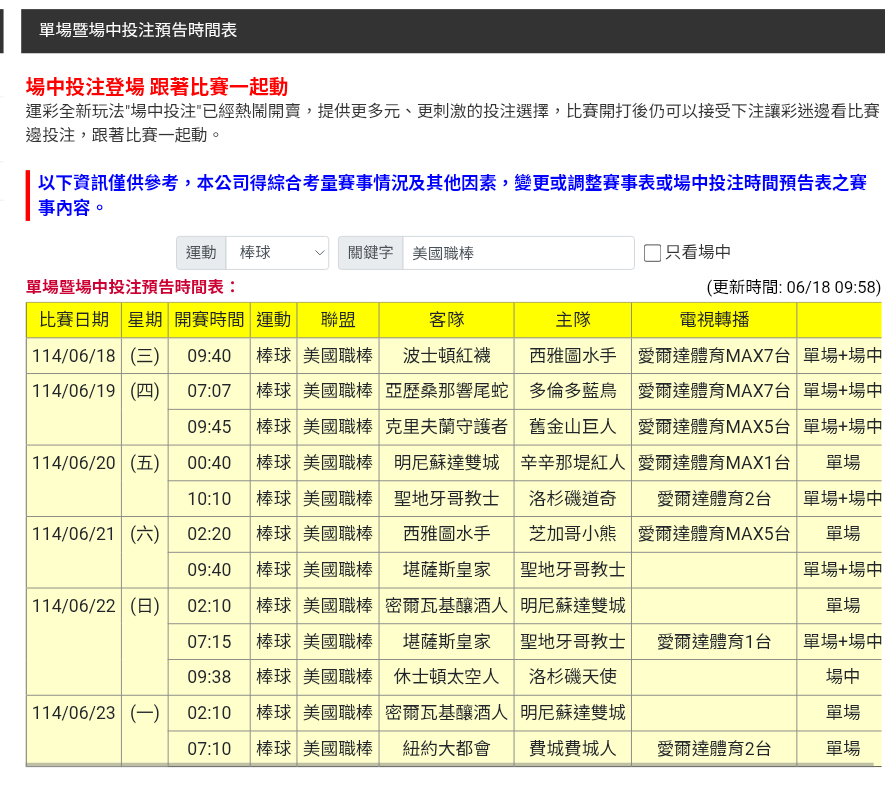Image resolution: width=885 pixels, height=803 pixels.
Task: Select away team 克里夫蘭守護者
Action: point(446,427)
